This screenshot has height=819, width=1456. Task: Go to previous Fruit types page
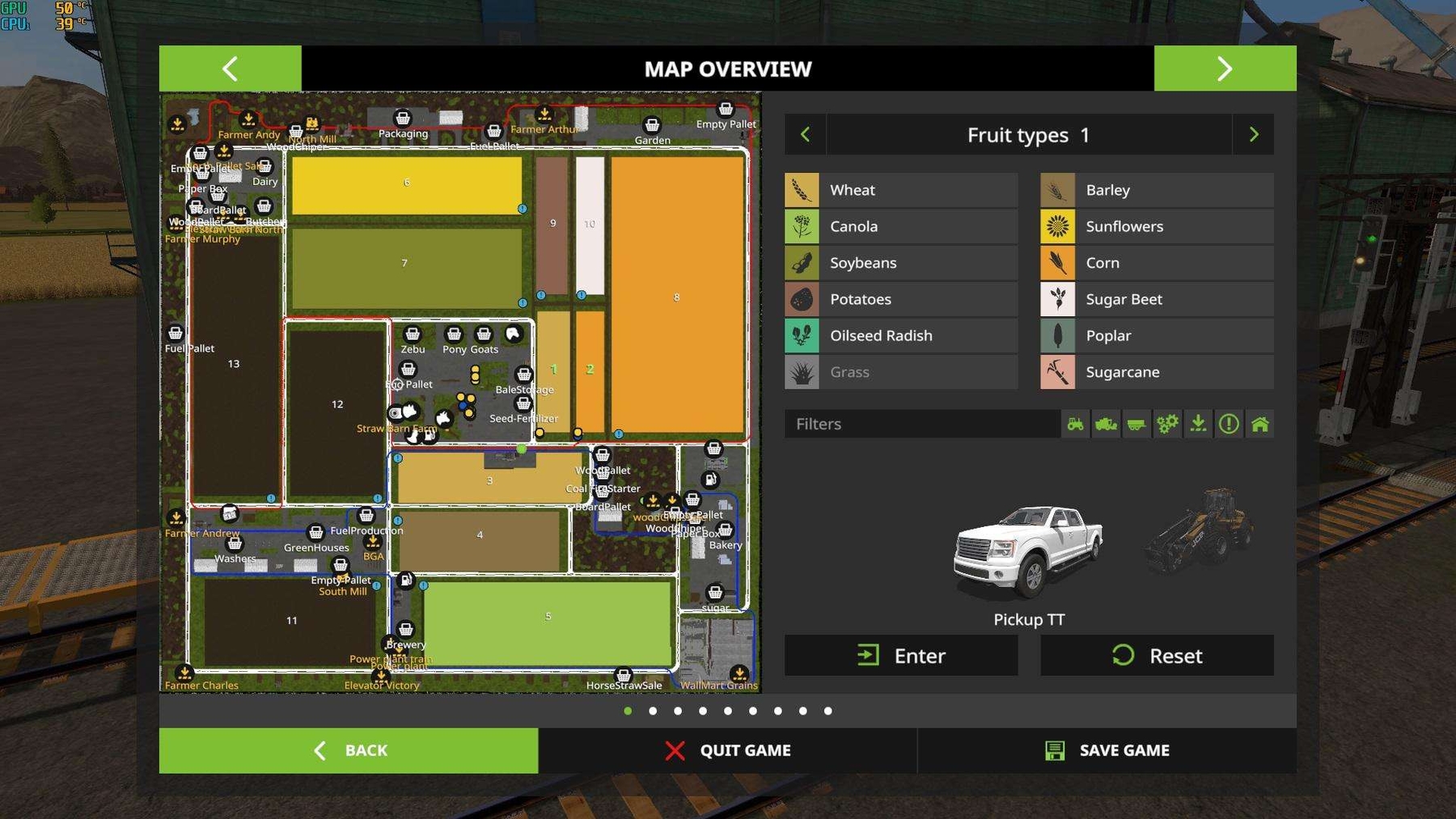pos(805,135)
